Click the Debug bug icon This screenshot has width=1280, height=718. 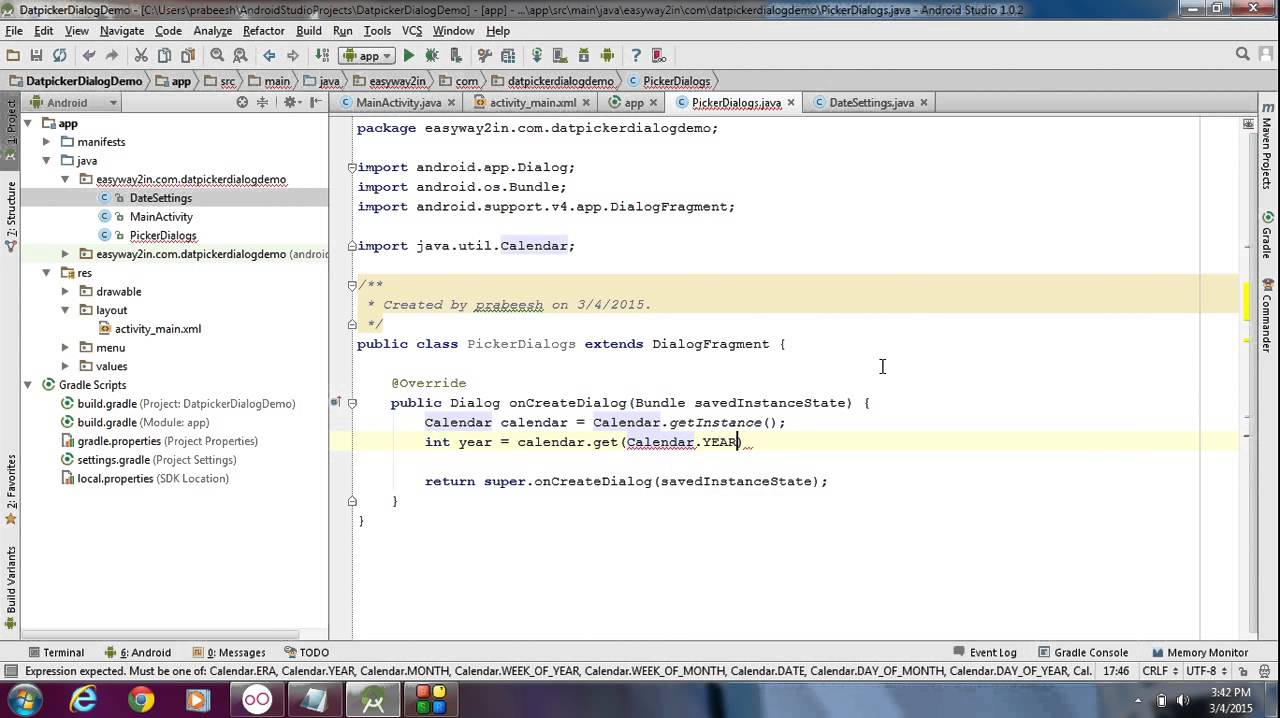point(432,56)
